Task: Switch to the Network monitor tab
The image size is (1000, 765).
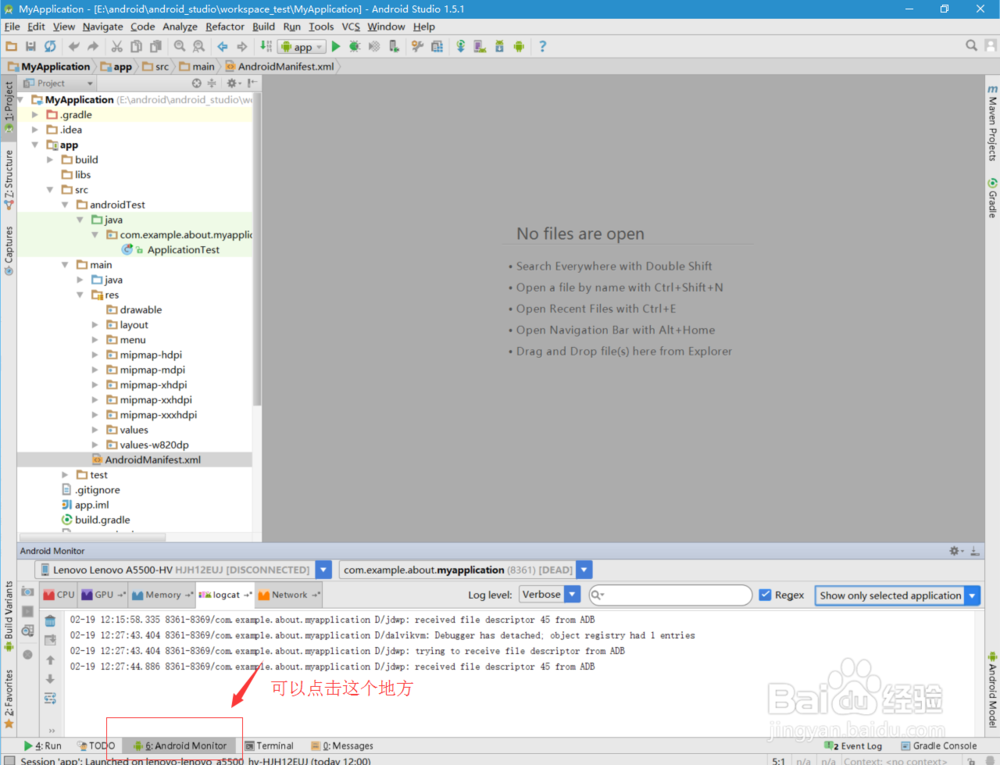Action: coord(289,595)
